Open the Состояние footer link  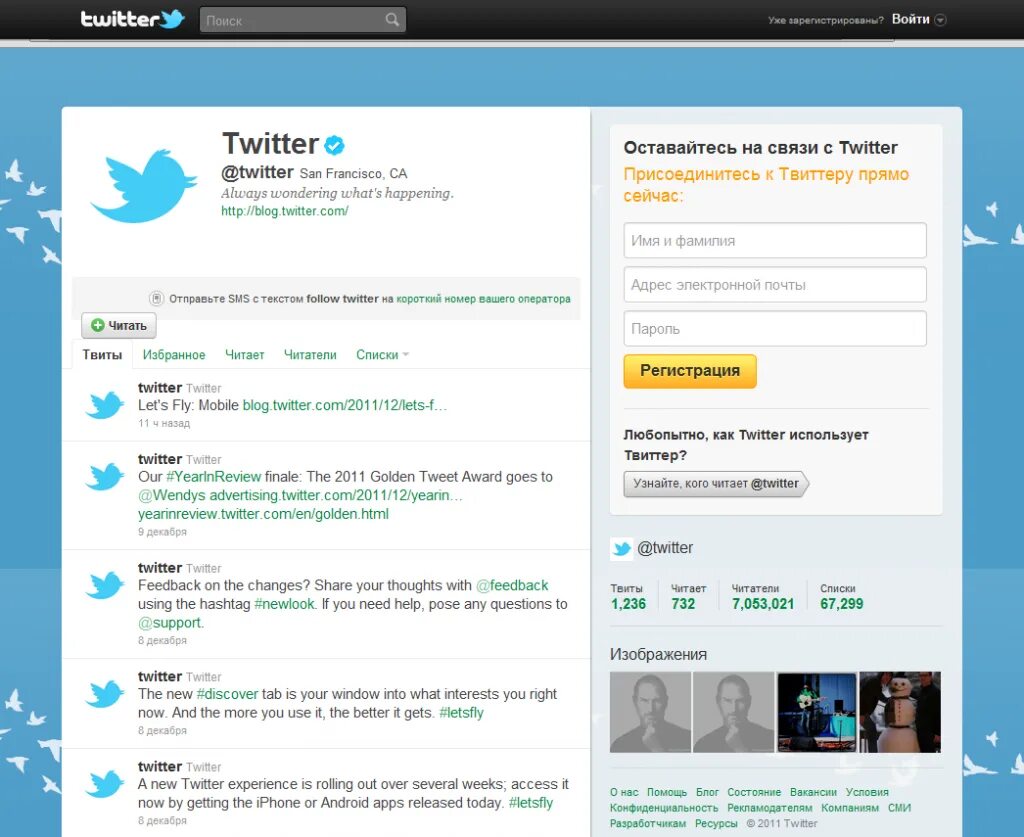click(754, 792)
